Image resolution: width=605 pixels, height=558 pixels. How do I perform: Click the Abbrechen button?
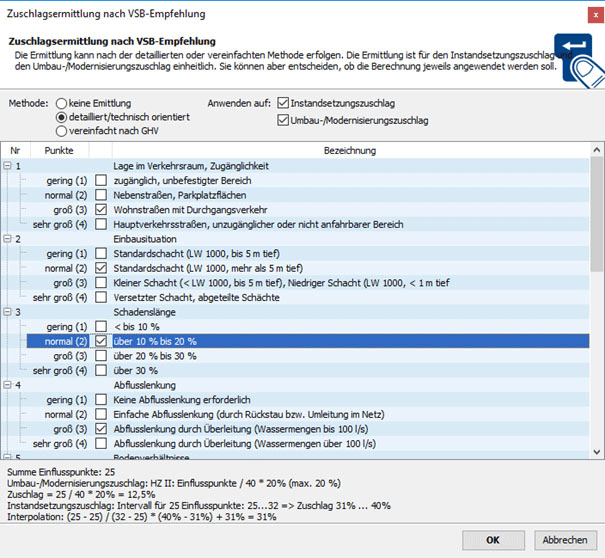point(565,540)
